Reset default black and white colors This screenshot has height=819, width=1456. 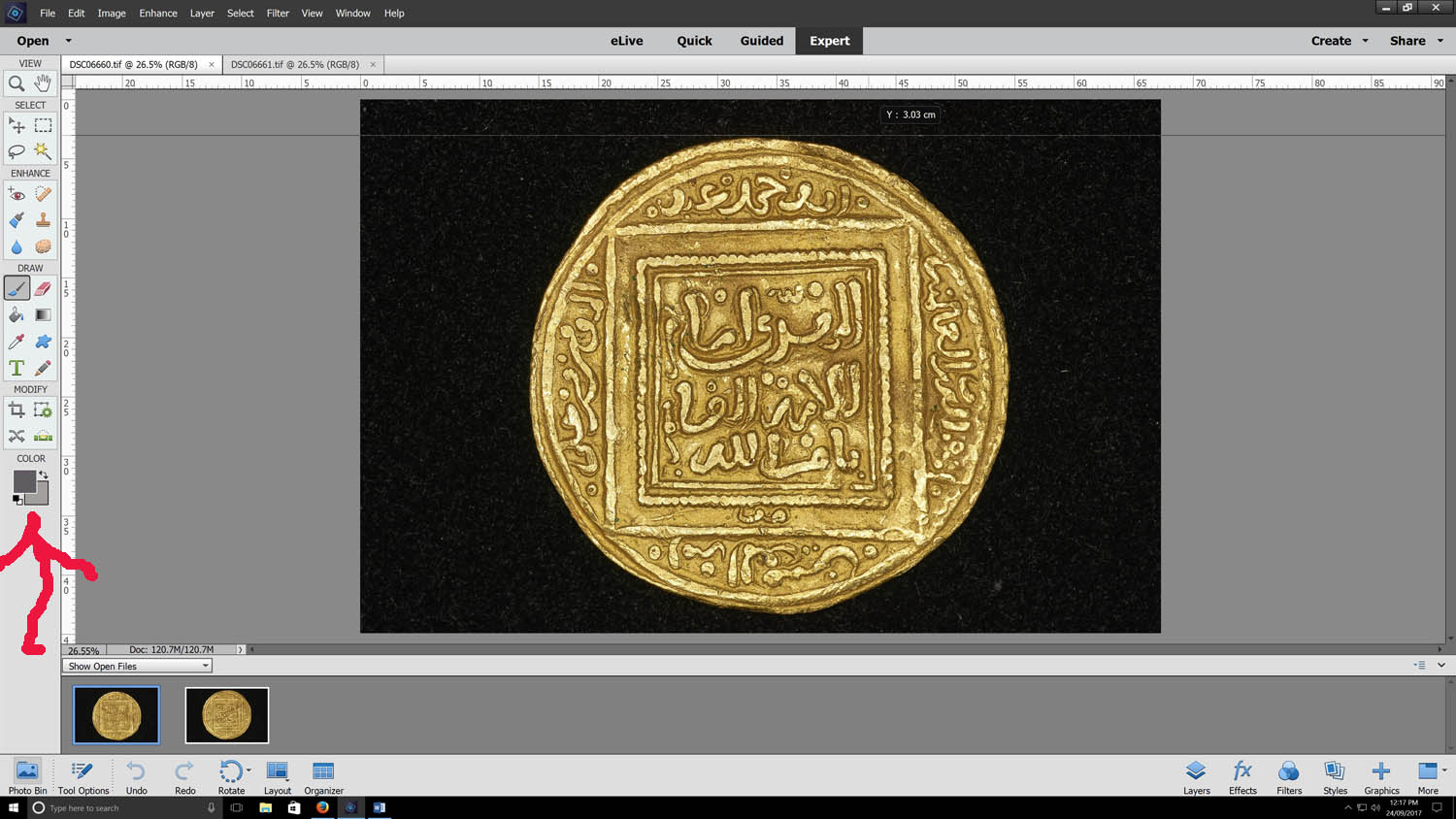point(17,500)
